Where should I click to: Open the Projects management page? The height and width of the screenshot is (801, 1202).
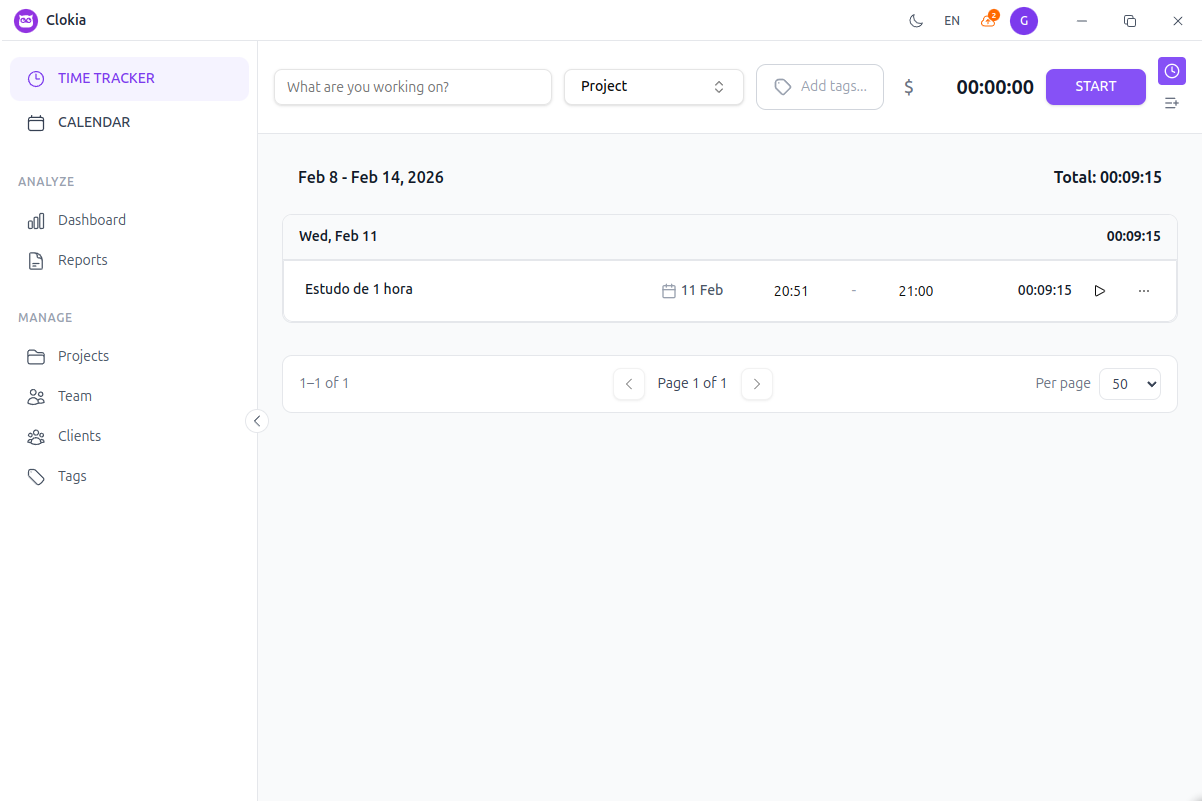pyautogui.click(x=85, y=356)
